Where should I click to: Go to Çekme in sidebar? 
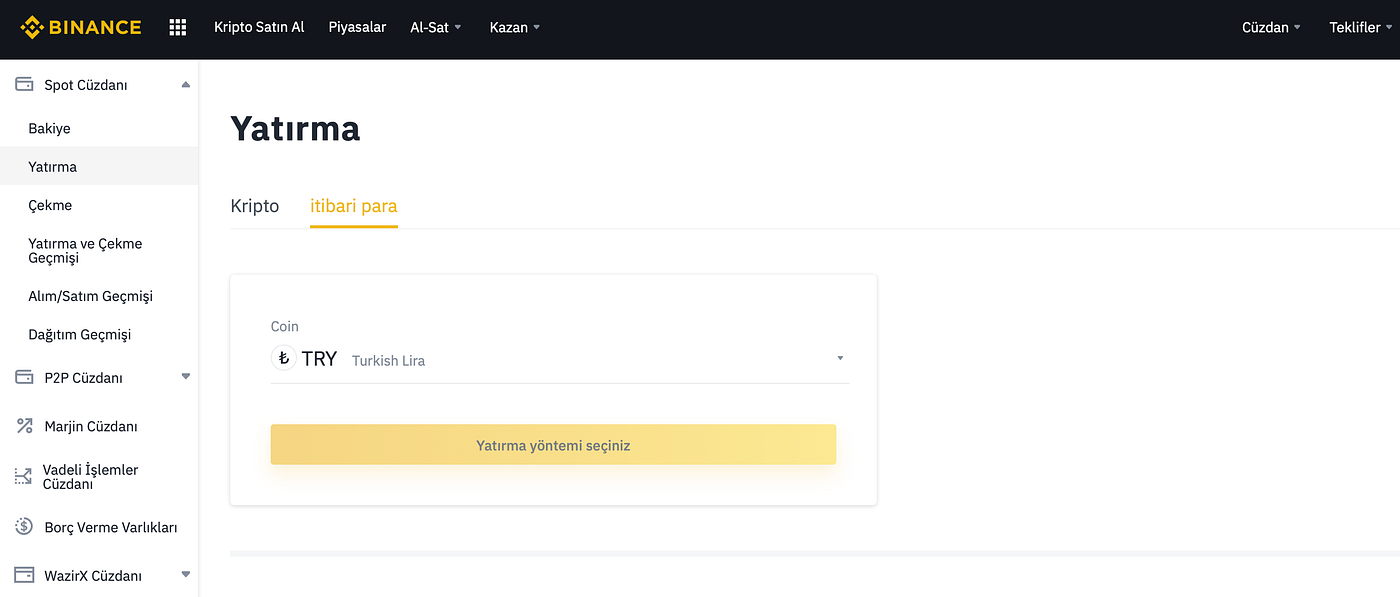point(50,205)
